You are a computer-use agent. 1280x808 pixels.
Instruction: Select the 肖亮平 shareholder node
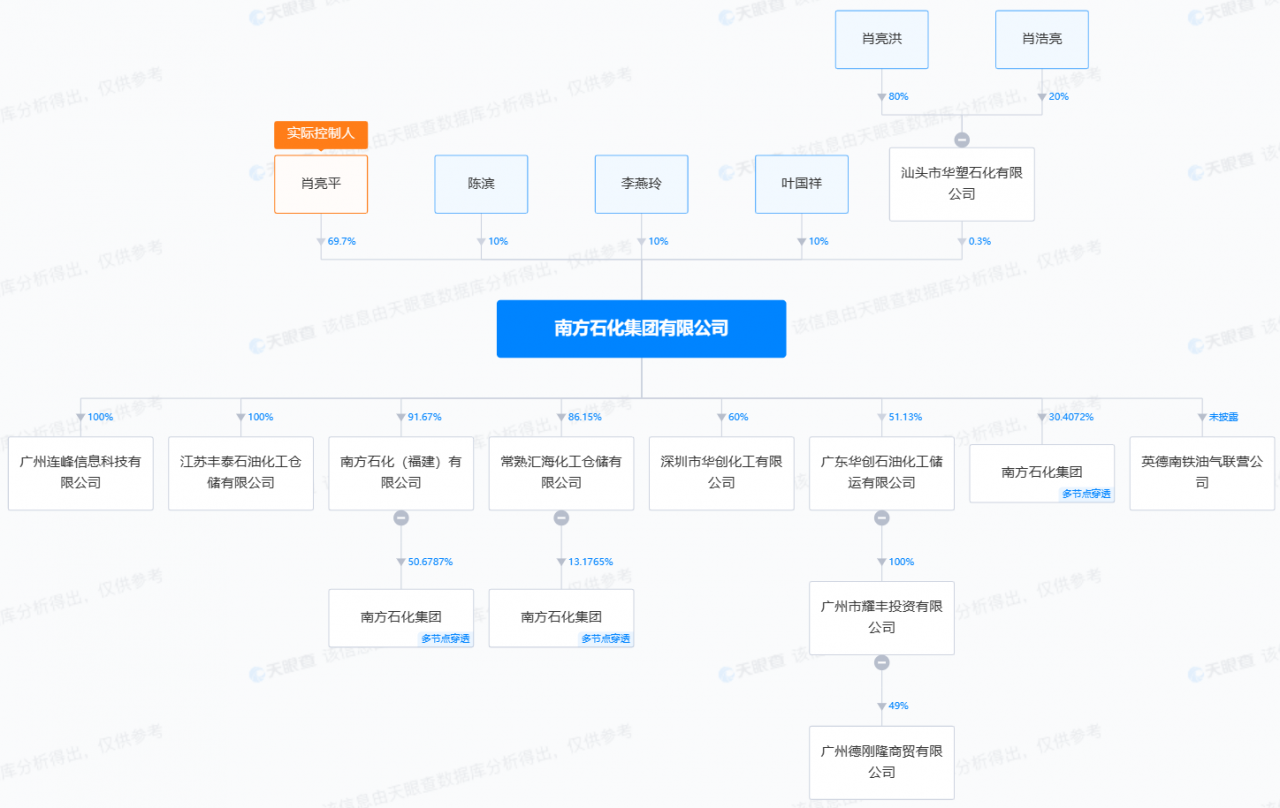tap(321, 184)
